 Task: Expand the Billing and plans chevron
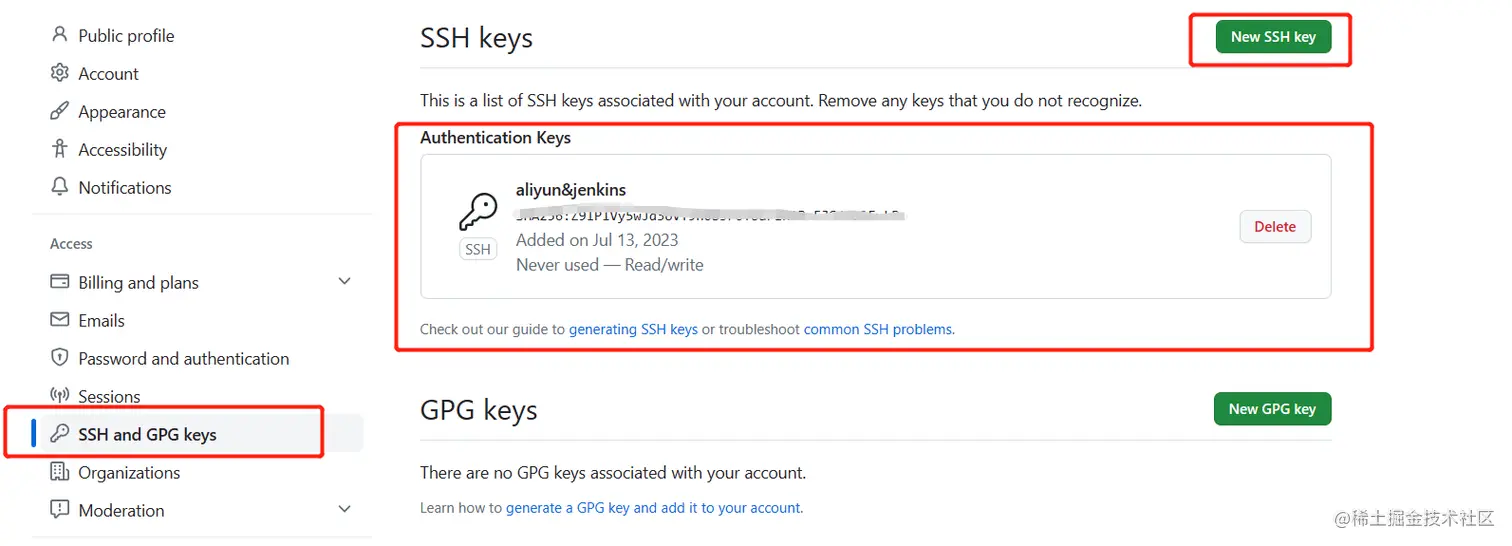point(345,282)
